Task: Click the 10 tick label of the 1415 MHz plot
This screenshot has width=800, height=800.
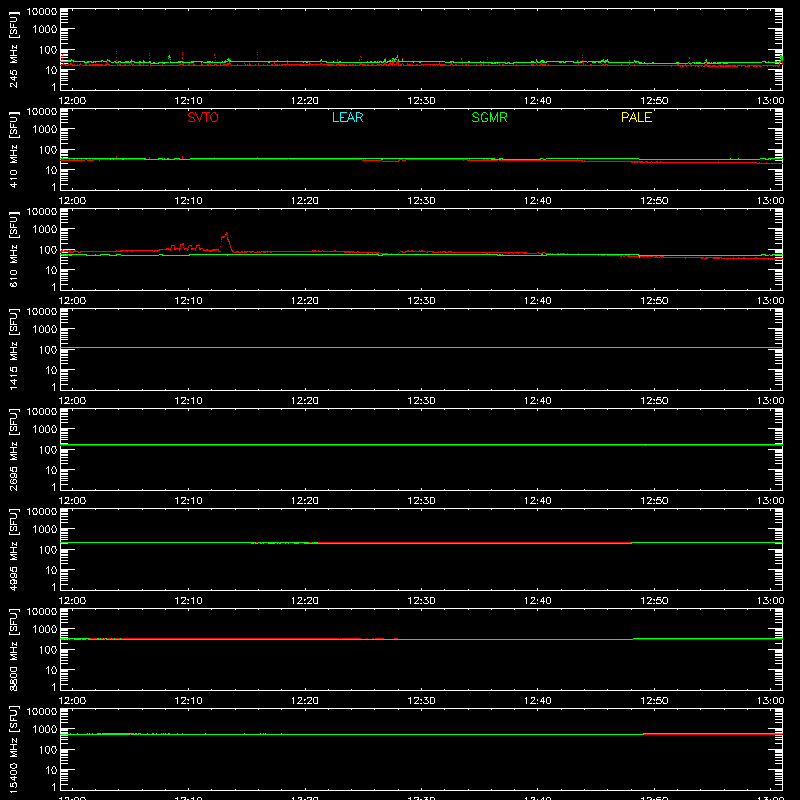Action: [x=51, y=370]
